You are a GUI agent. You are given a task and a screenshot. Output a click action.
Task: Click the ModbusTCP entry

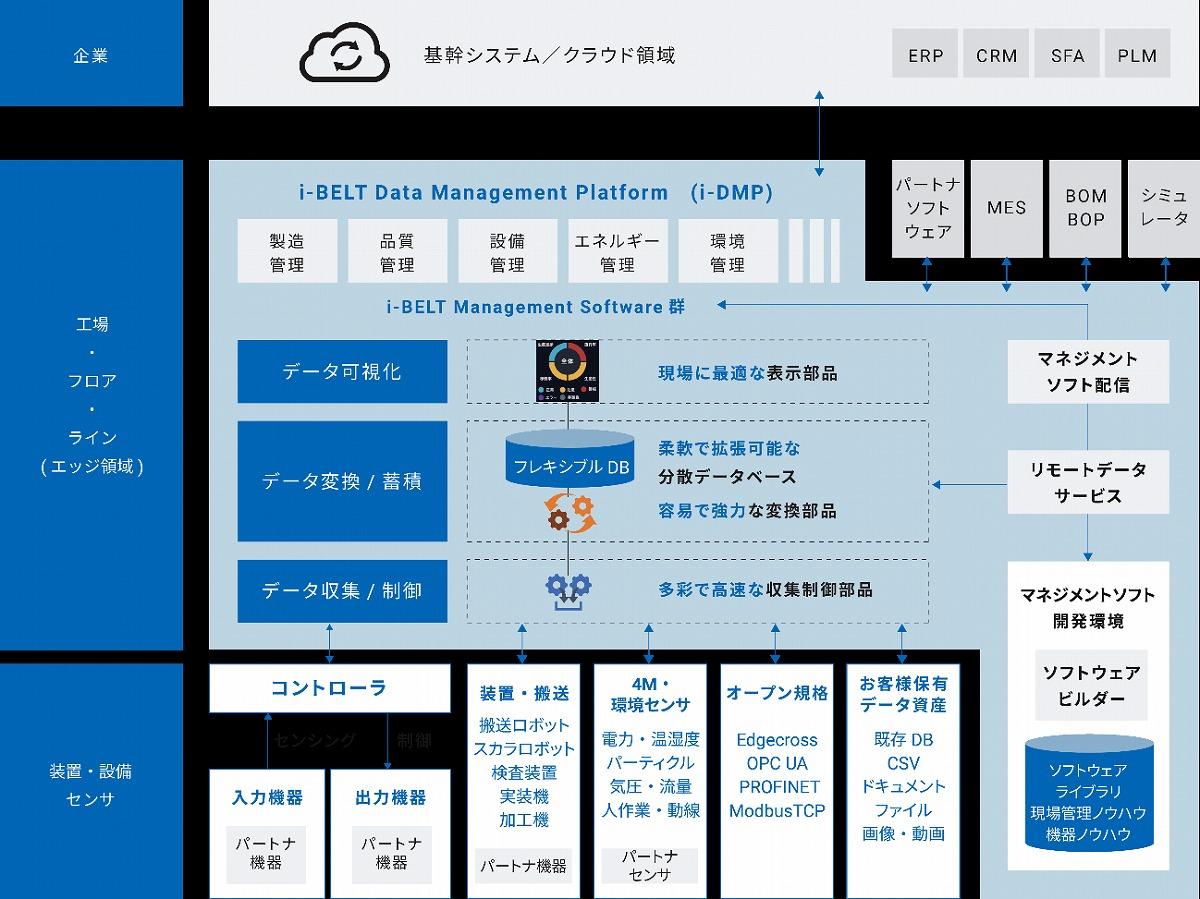tap(777, 811)
